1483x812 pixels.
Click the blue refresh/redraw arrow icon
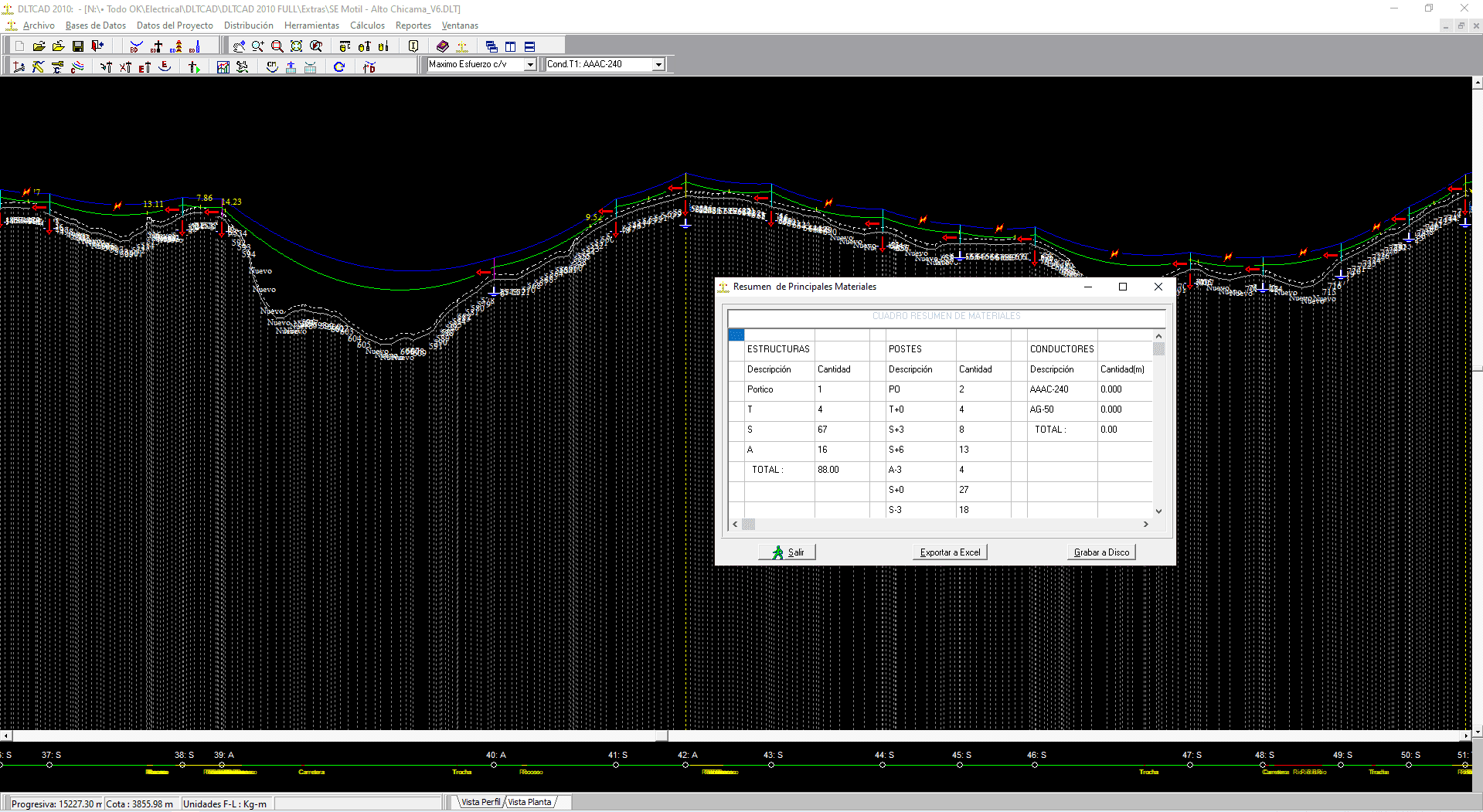pyautogui.click(x=338, y=67)
